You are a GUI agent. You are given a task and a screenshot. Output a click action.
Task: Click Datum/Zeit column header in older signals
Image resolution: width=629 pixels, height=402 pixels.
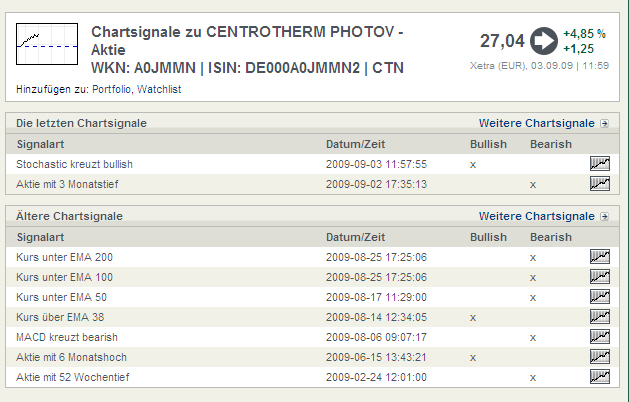(355, 237)
